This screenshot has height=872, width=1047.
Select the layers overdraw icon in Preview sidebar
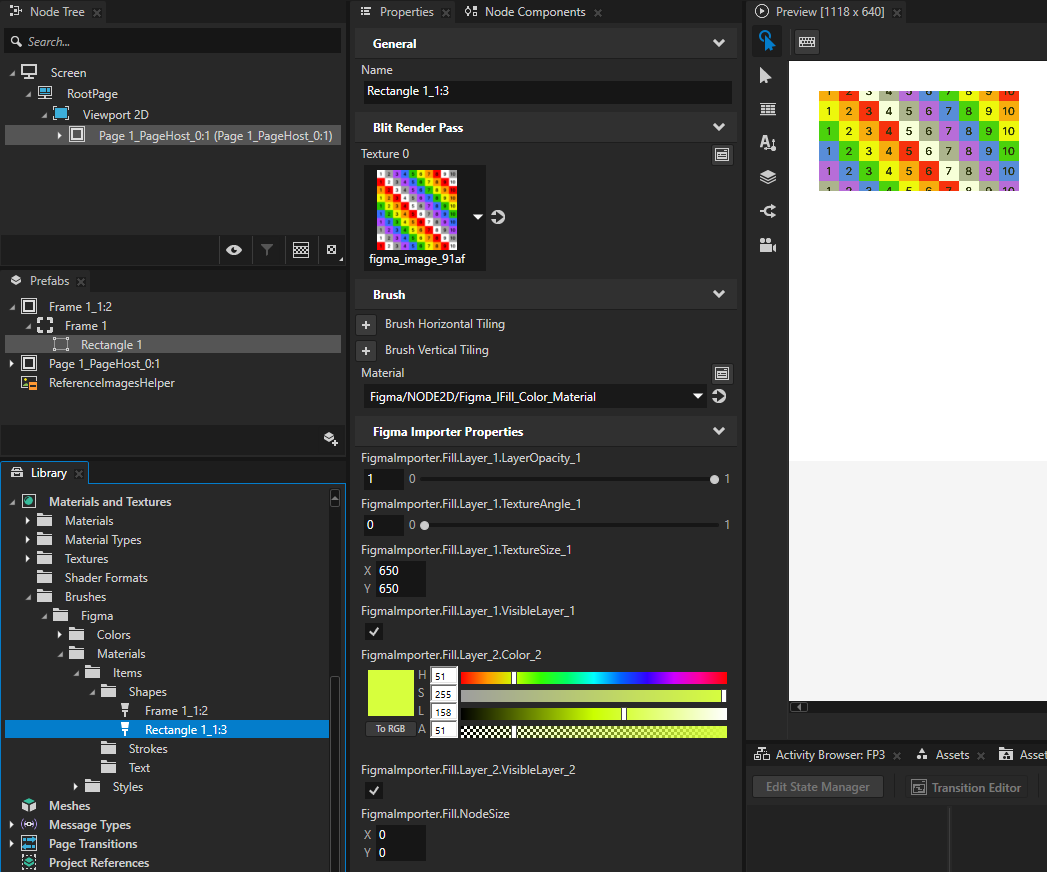(x=766, y=176)
